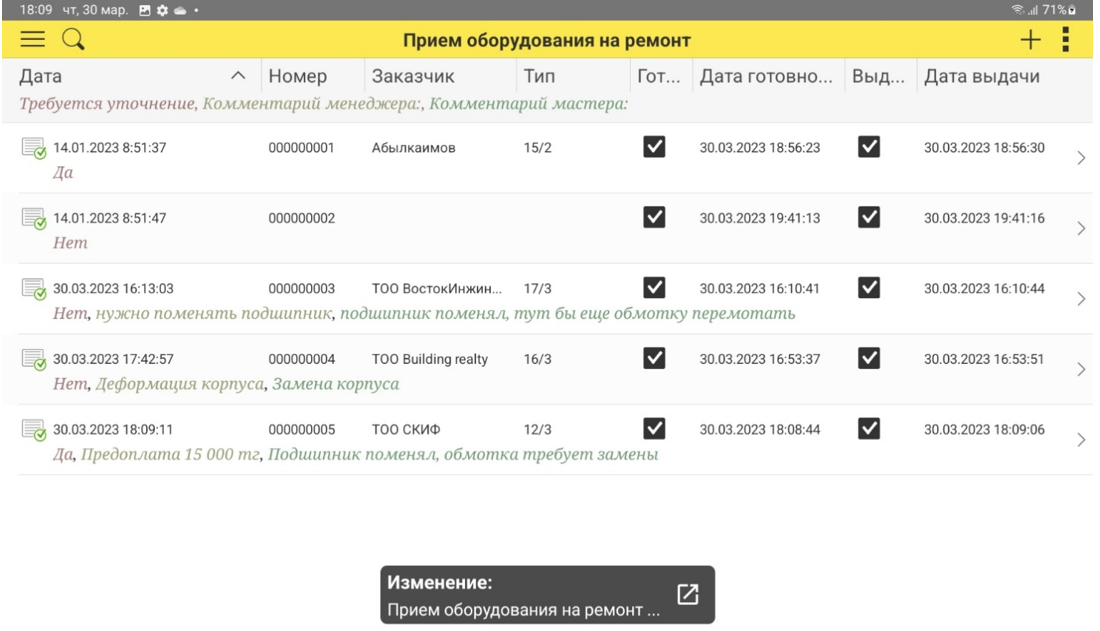Toggle sort arrow in Дата column header

click(x=237, y=76)
